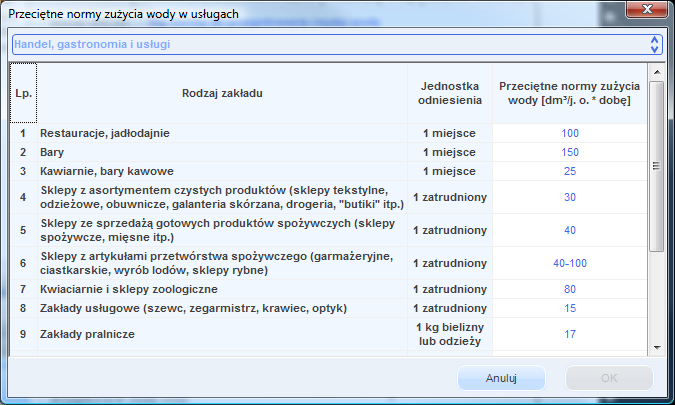The height and width of the screenshot is (405, 675).
Task: Click '1 miejsce' unit in Bary row
Action: 450,152
